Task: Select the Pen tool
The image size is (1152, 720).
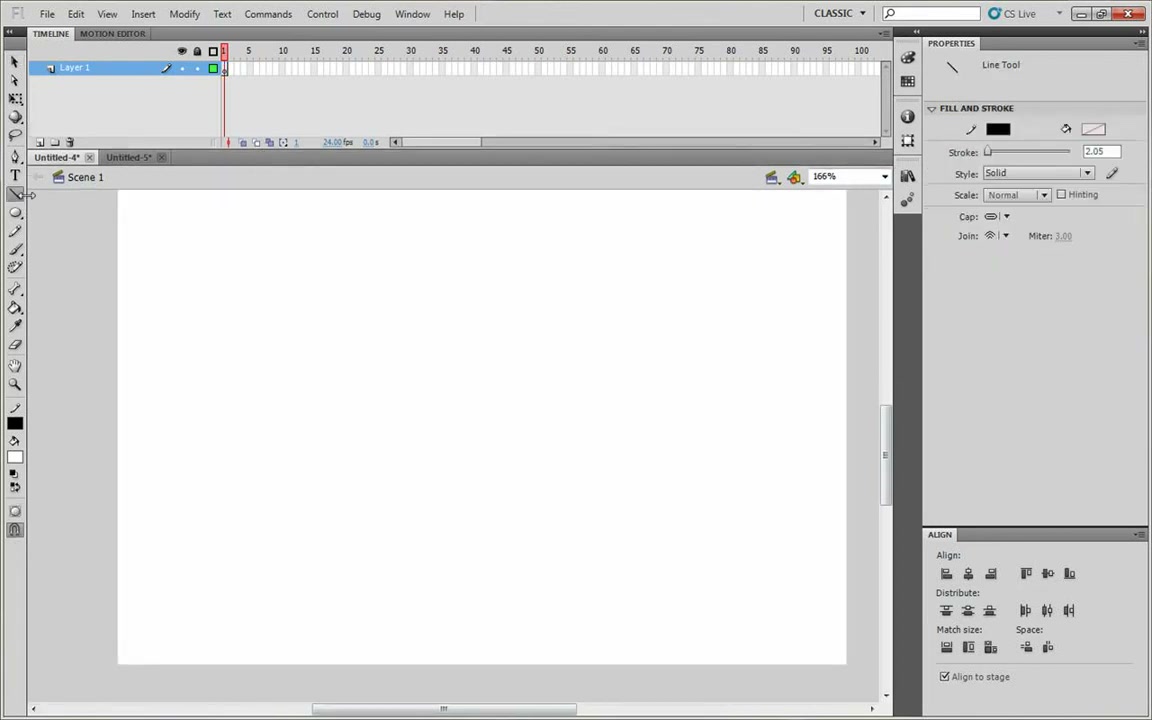Action: pyautogui.click(x=15, y=156)
